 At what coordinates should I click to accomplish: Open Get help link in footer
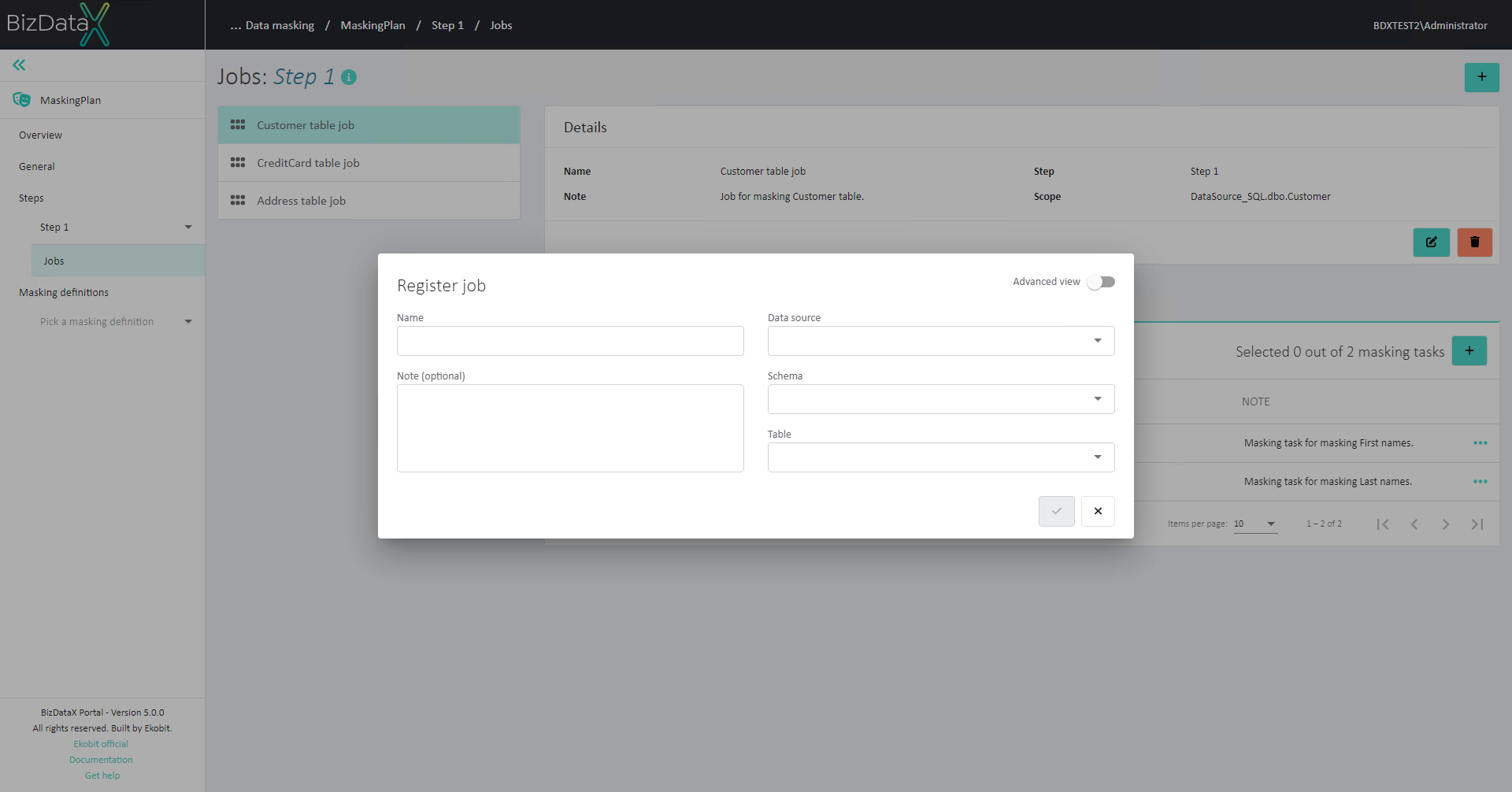click(x=102, y=775)
